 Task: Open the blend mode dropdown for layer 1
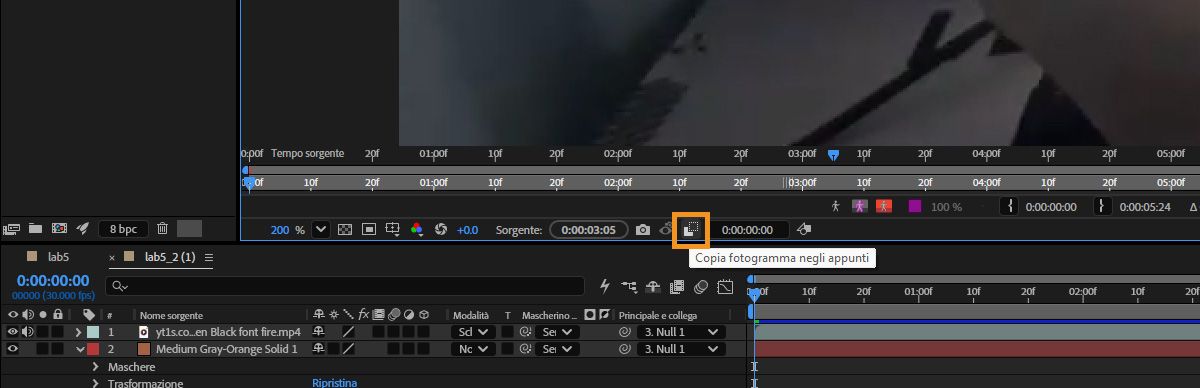474,332
